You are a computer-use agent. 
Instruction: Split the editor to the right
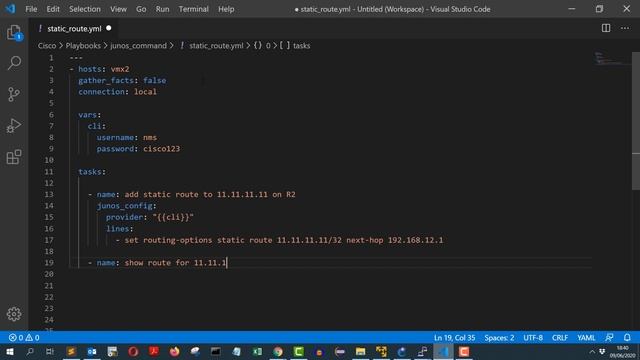click(606, 28)
